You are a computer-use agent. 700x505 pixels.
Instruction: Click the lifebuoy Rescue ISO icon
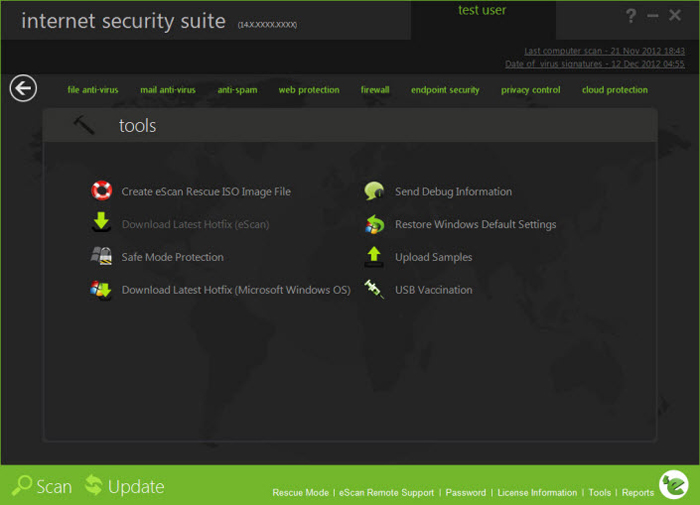pyautogui.click(x=101, y=191)
